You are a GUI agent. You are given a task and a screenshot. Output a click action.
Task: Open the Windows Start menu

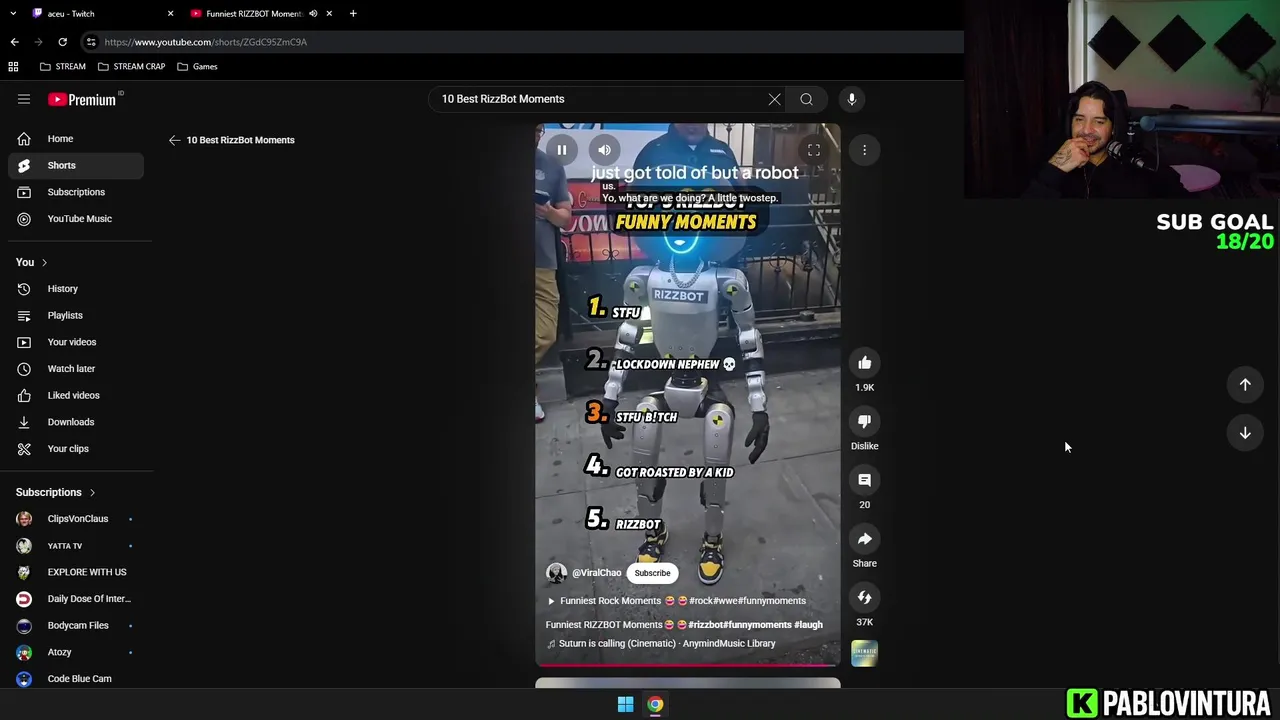625,705
